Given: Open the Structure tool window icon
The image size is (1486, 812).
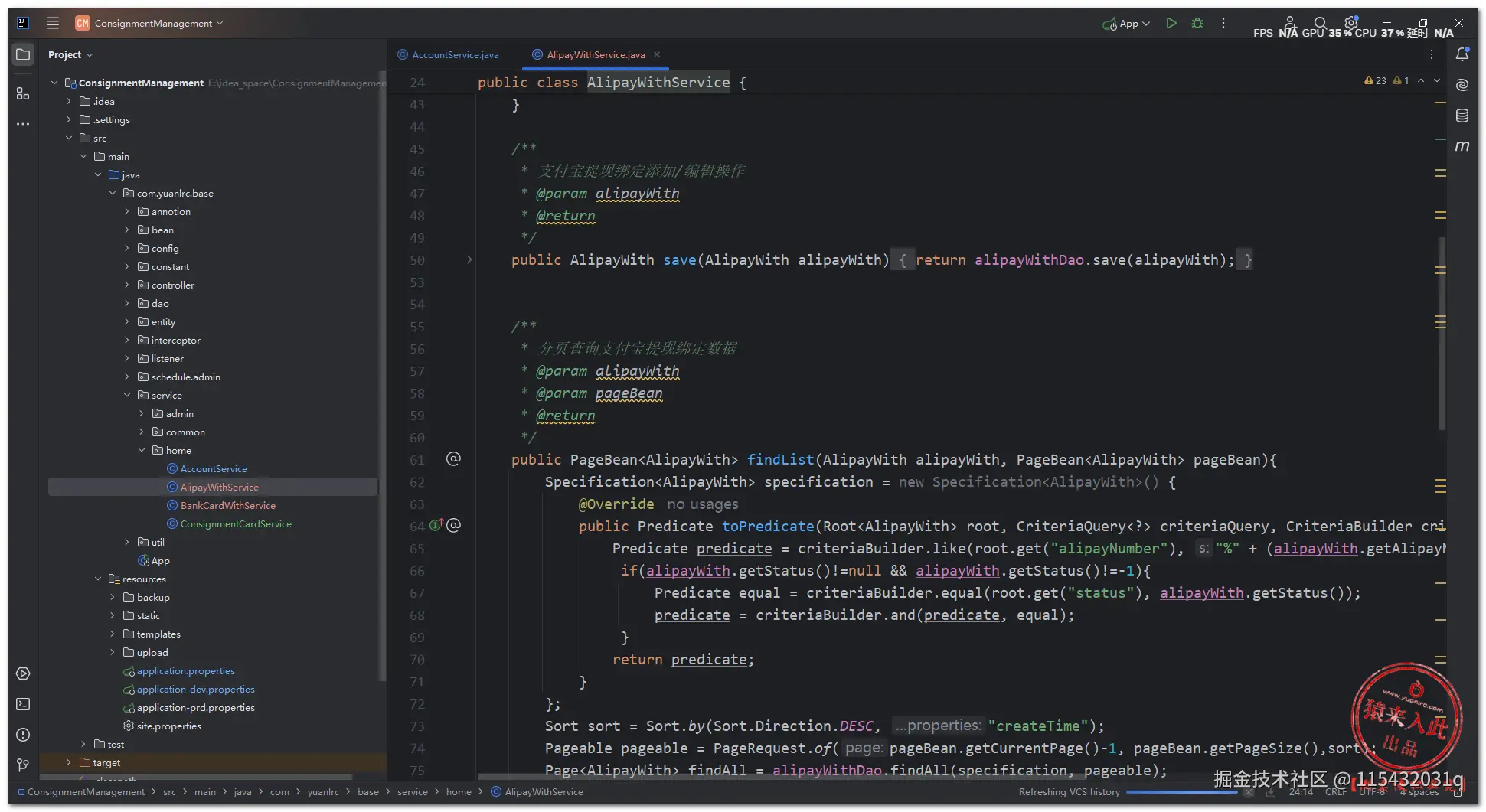Looking at the screenshot, I should pyautogui.click(x=23, y=93).
